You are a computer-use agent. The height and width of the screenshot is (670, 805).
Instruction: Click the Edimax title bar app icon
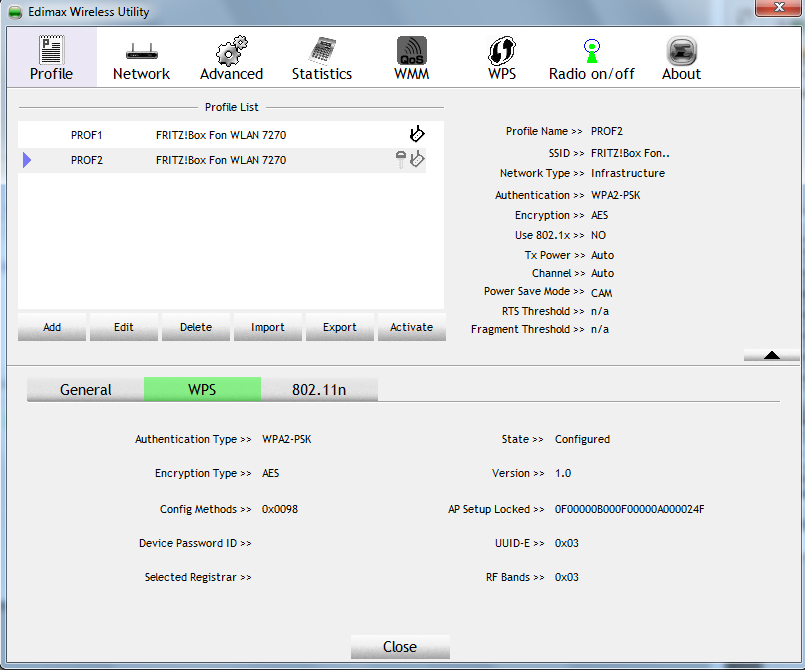pos(15,12)
